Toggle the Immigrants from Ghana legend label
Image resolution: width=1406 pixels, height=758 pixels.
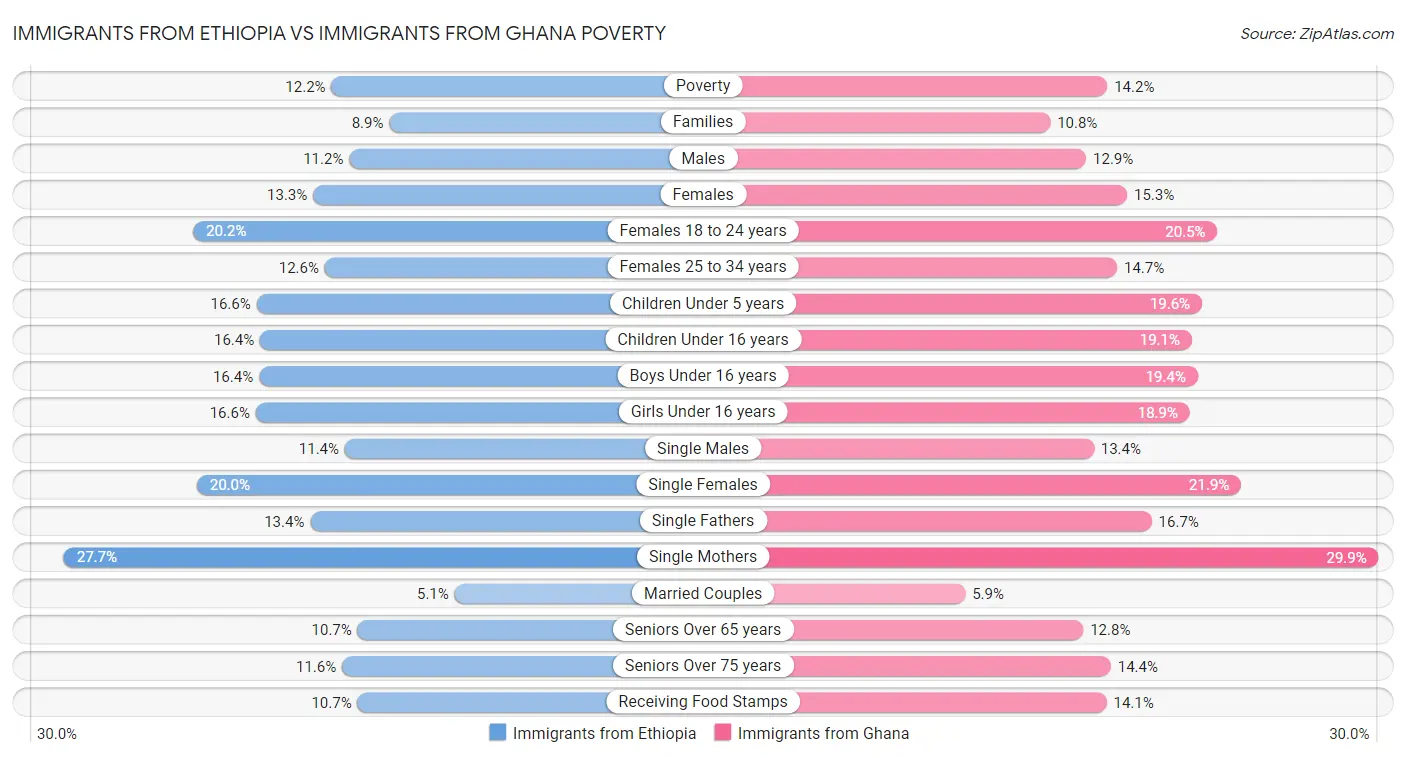click(x=823, y=733)
